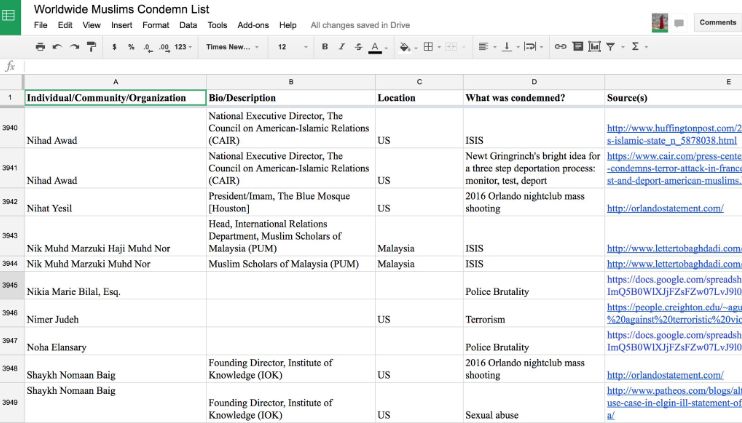Click the Insert link icon
This screenshot has width=742, height=423.
[x=560, y=47]
